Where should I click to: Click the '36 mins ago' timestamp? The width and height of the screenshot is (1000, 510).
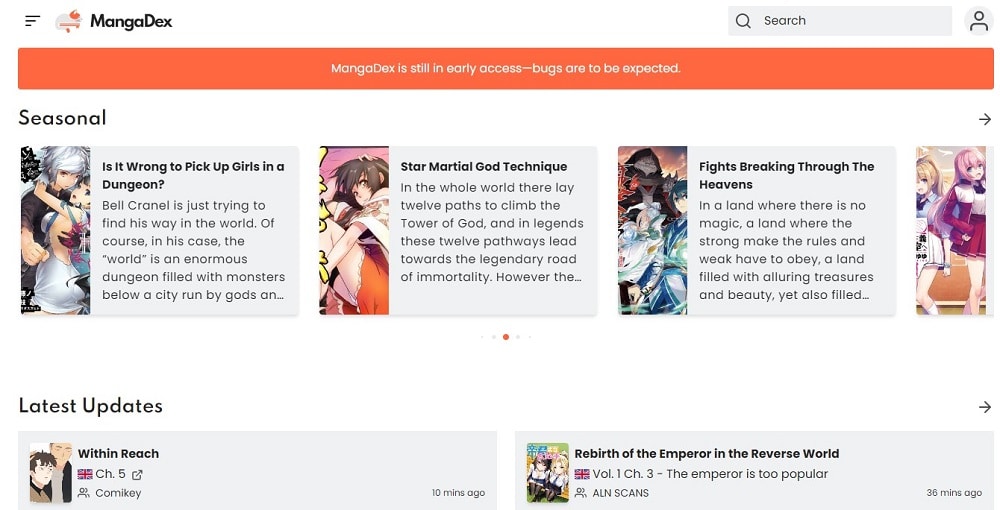(x=954, y=493)
